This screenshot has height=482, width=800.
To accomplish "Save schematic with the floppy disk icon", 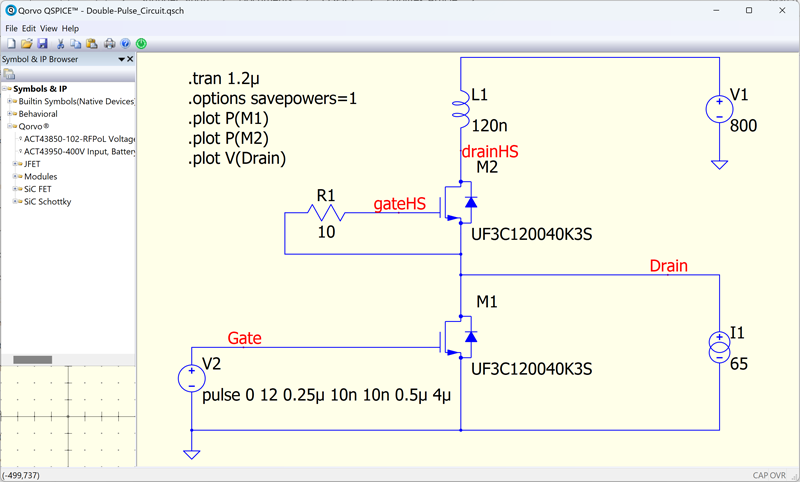I will [x=42, y=44].
